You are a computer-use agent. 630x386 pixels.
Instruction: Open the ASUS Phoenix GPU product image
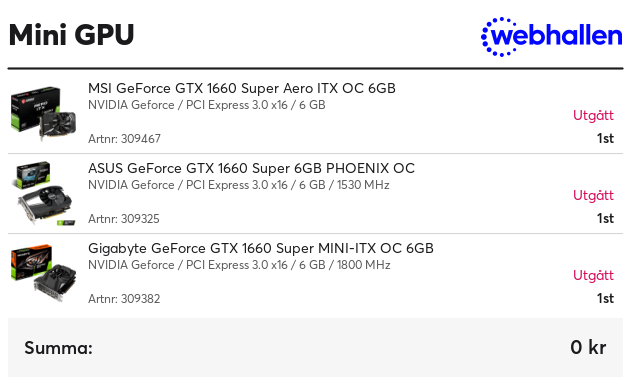pyautogui.click(x=43, y=193)
